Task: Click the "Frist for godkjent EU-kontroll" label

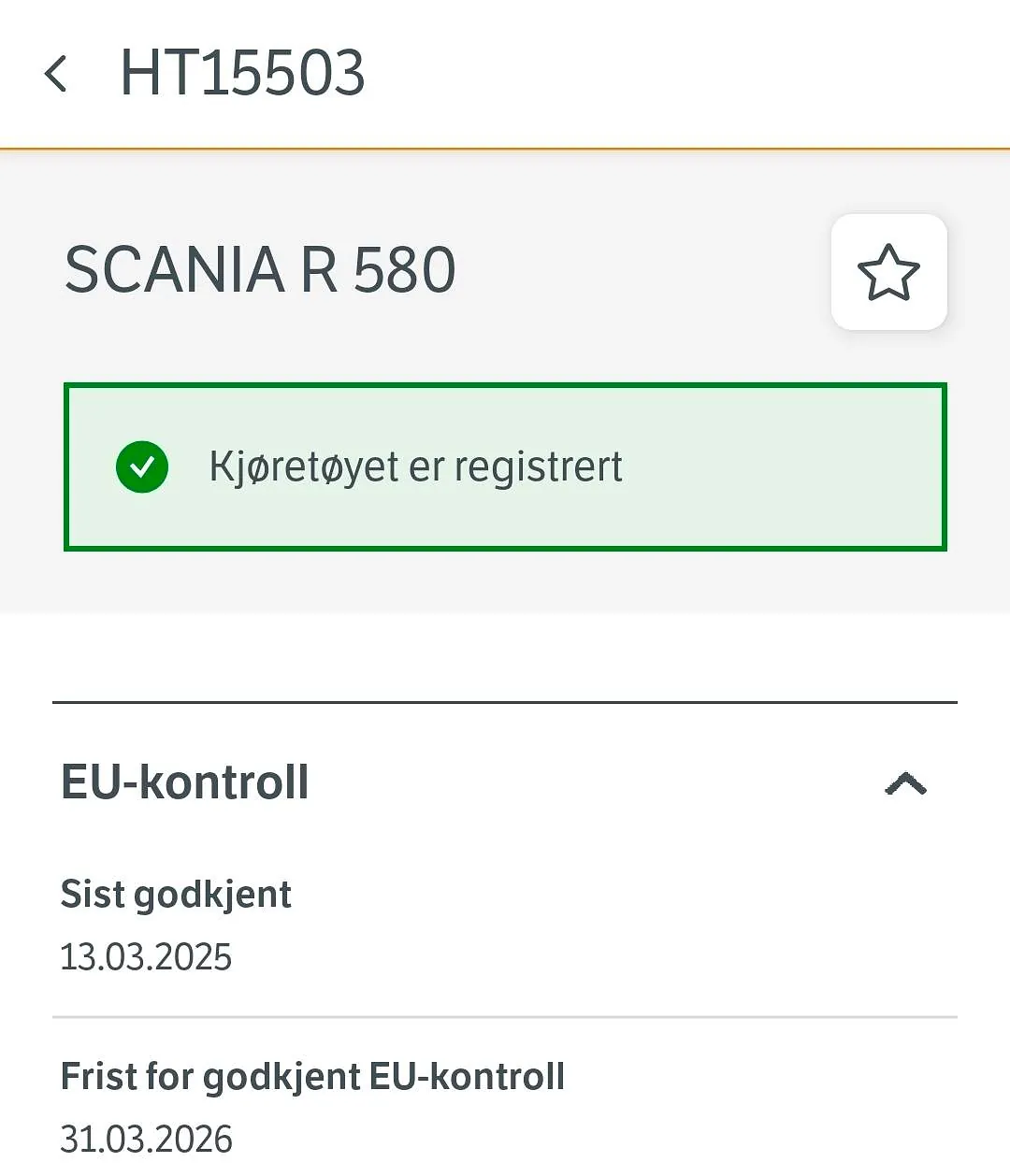Action: coord(312,1077)
